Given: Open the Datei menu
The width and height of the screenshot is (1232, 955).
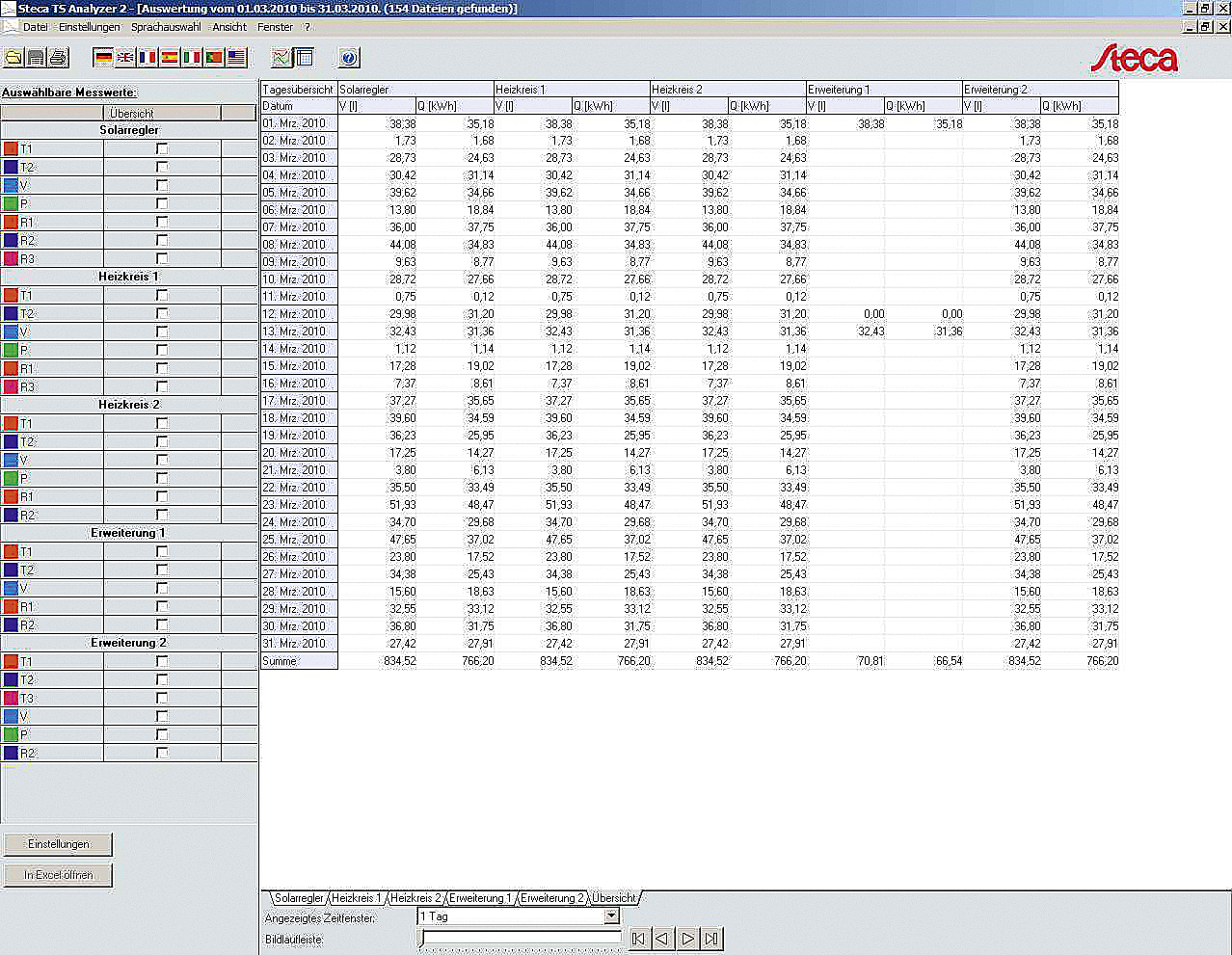Looking at the screenshot, I should click(35, 27).
